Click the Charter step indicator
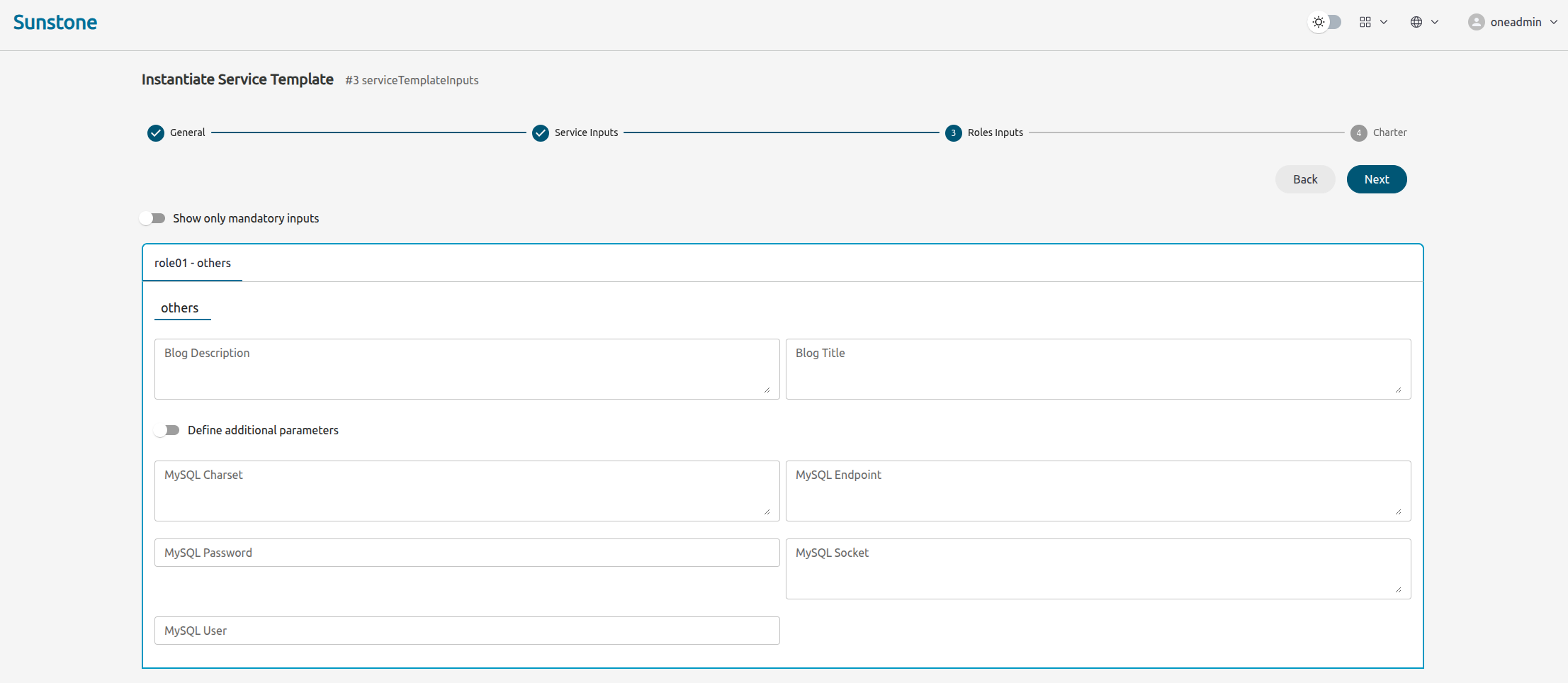 pos(1358,132)
